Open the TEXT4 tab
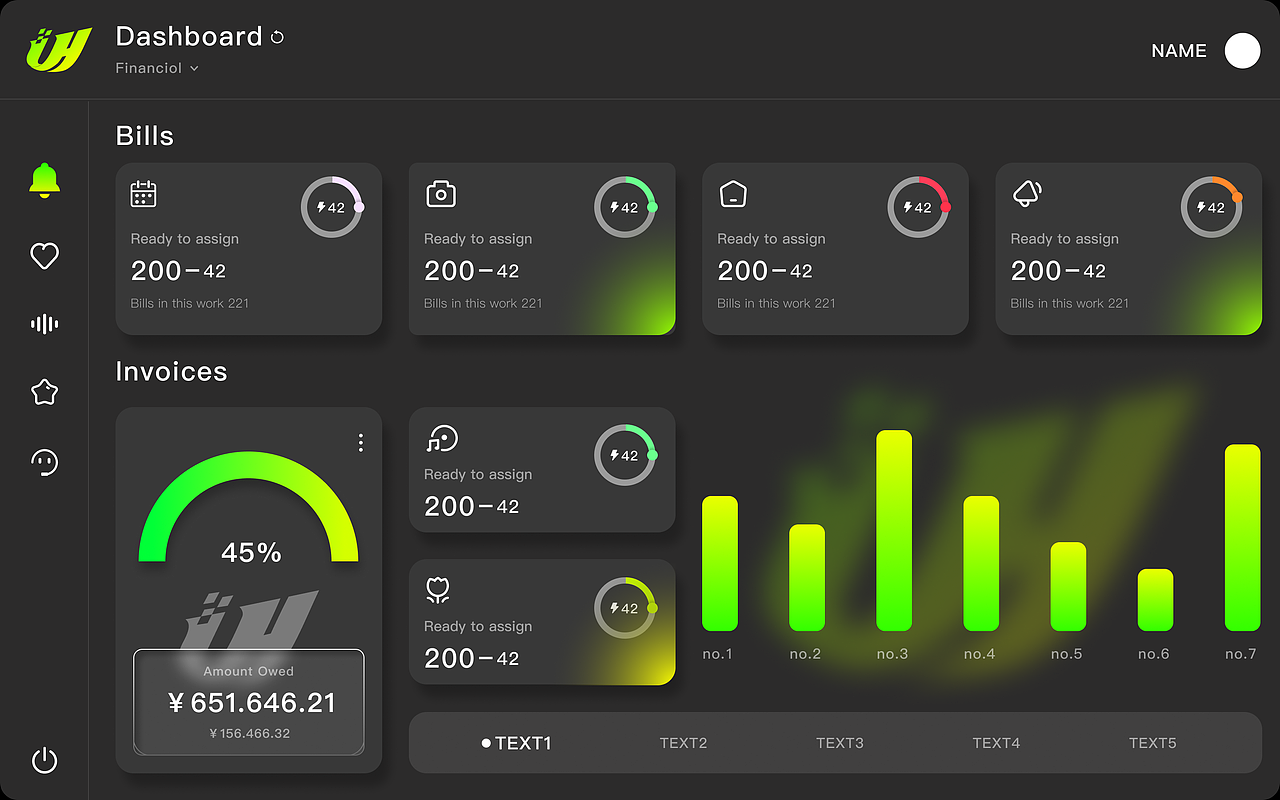Image resolution: width=1280 pixels, height=800 pixels. tap(996, 743)
